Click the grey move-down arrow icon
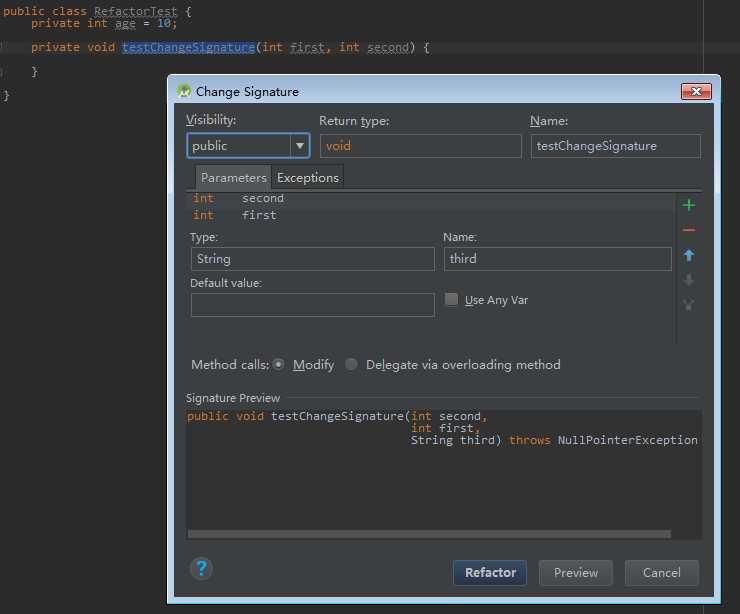Image resolution: width=740 pixels, height=614 pixels. click(689, 280)
